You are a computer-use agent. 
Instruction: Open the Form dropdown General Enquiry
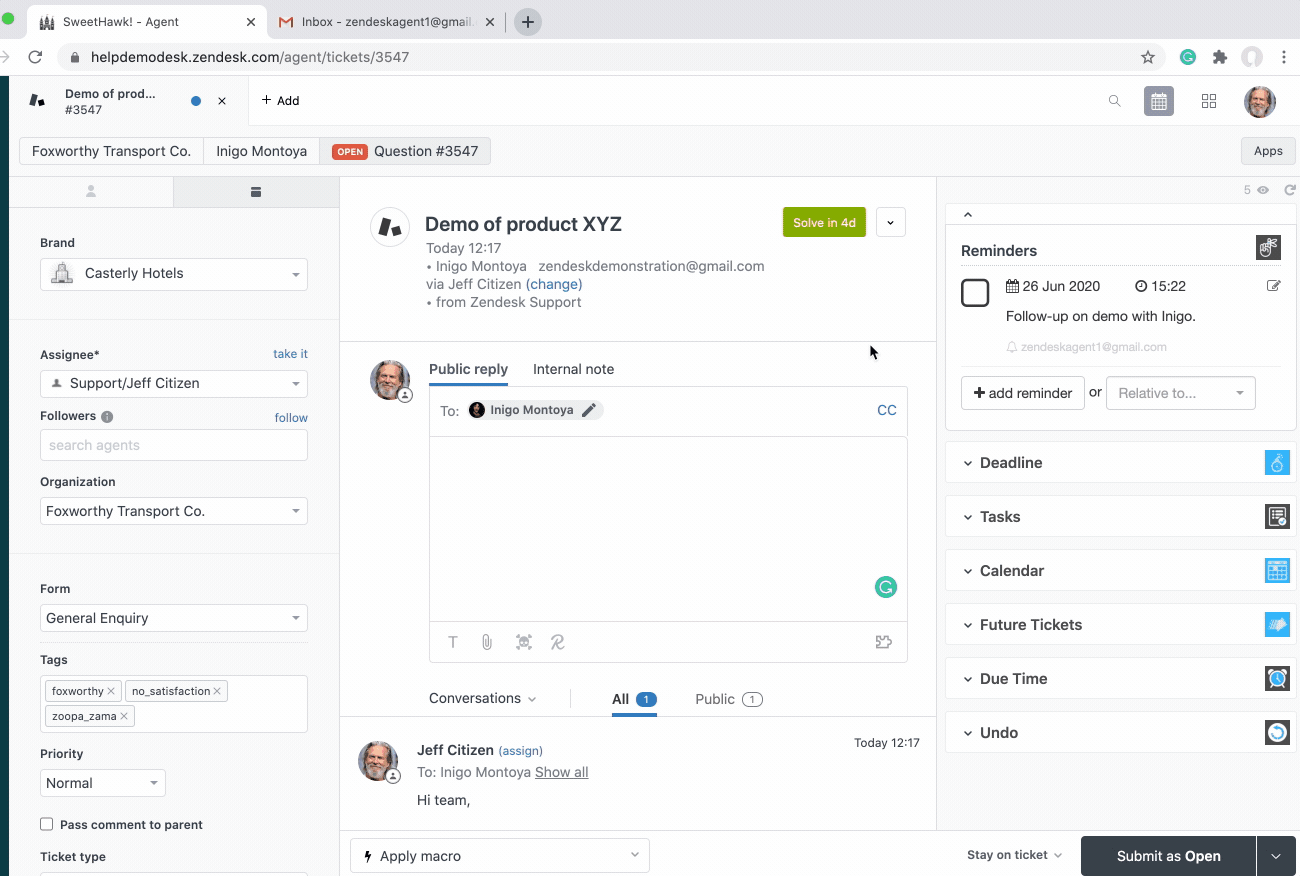(174, 618)
